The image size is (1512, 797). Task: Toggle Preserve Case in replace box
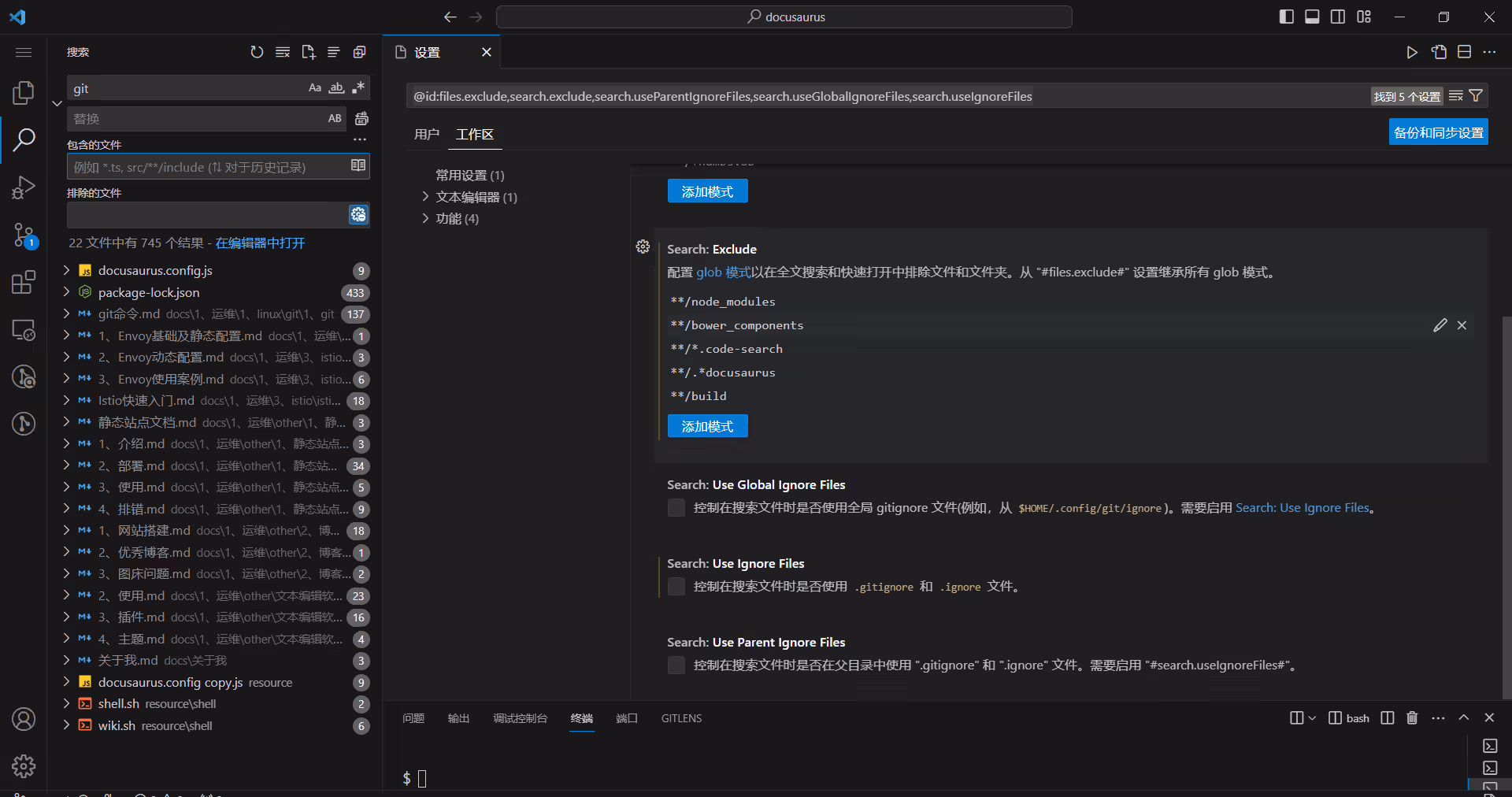tap(335, 119)
